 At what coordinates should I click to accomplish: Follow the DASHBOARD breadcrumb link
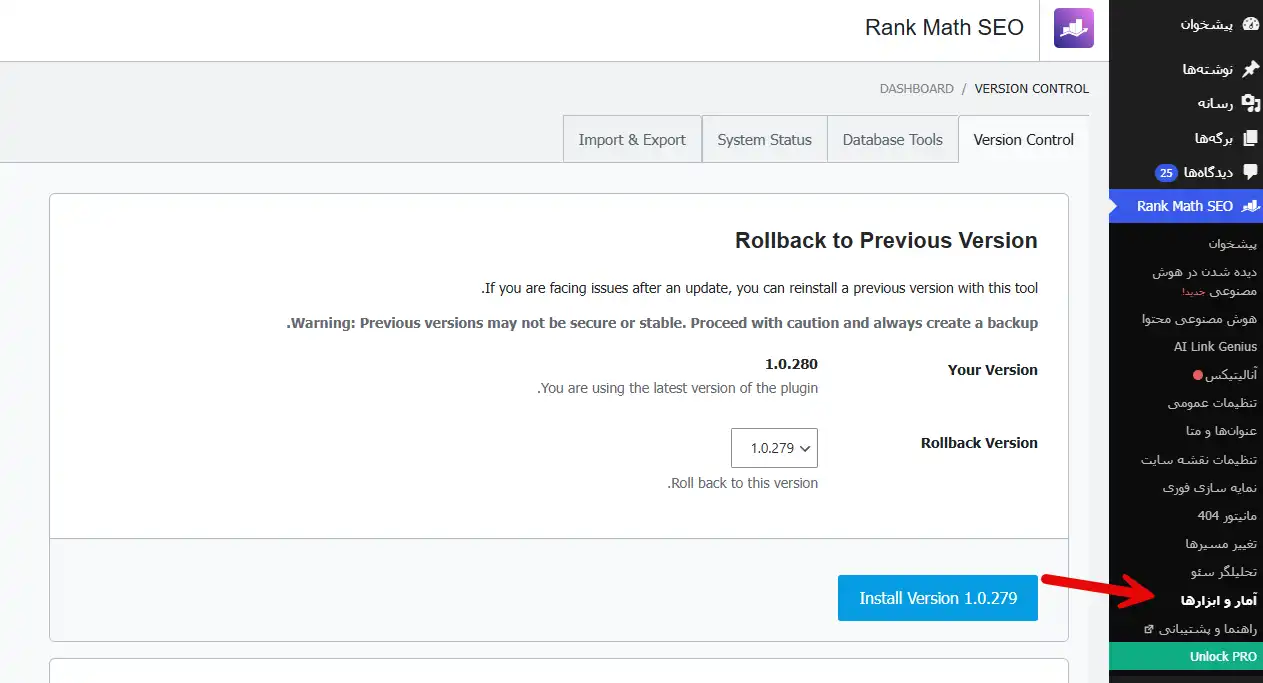(x=916, y=89)
